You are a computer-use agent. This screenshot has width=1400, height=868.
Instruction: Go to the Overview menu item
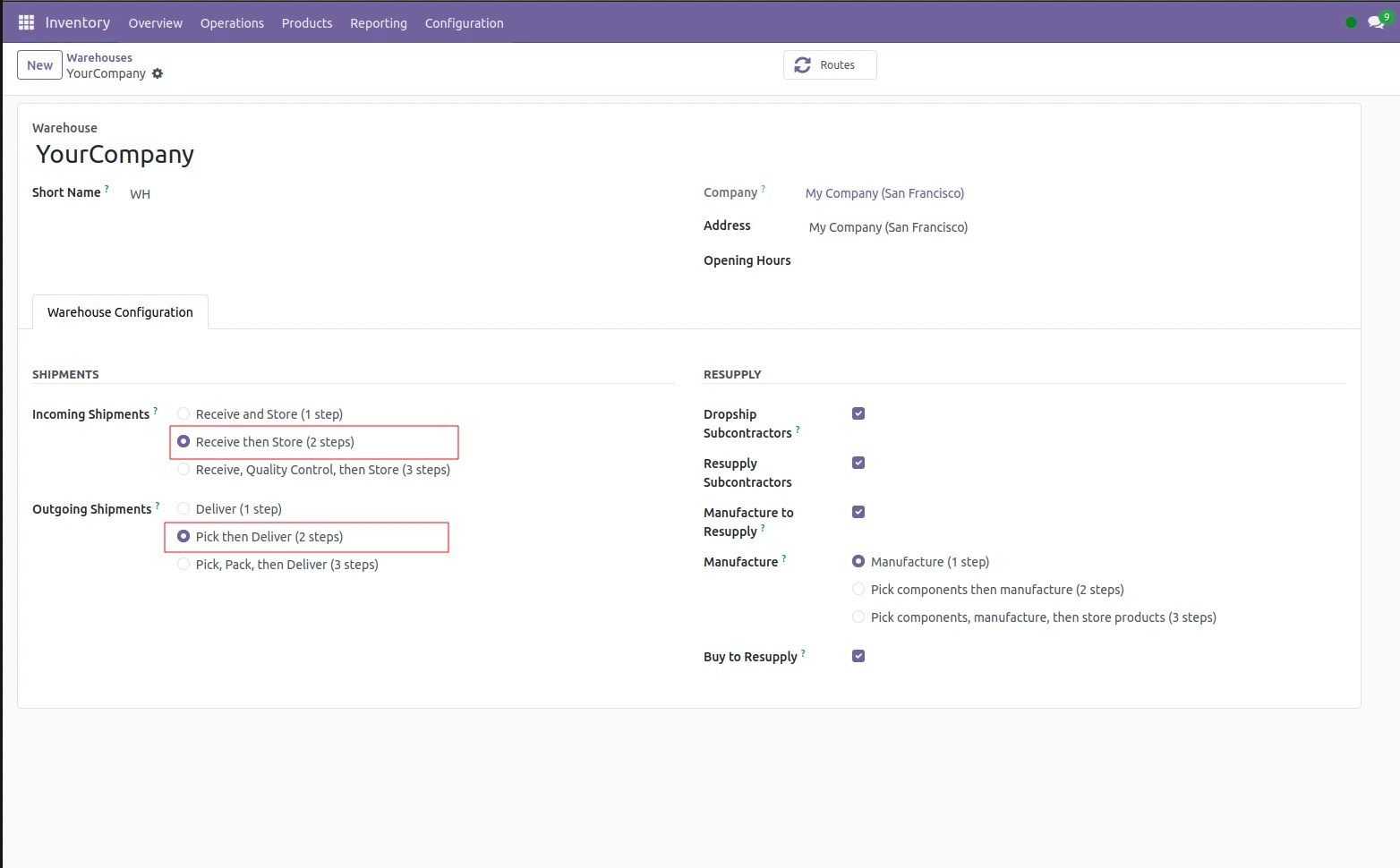coord(155,23)
